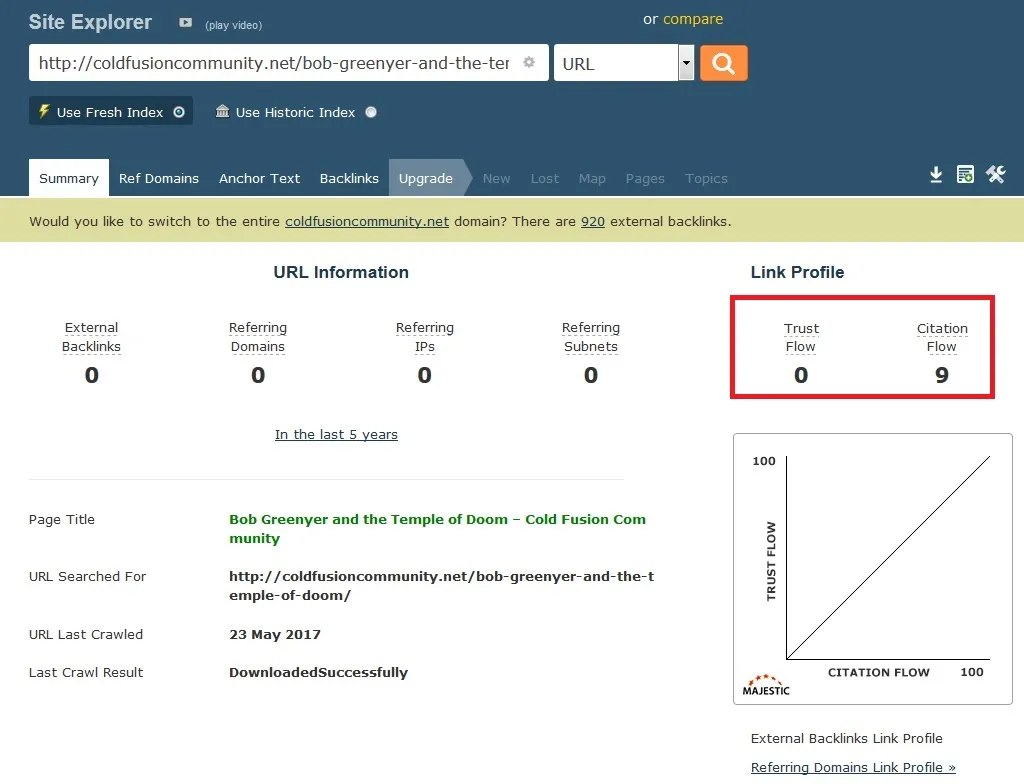The image size is (1024, 784).
Task: Select the Use Fresh Index radio button
Action: pyautogui.click(x=179, y=112)
